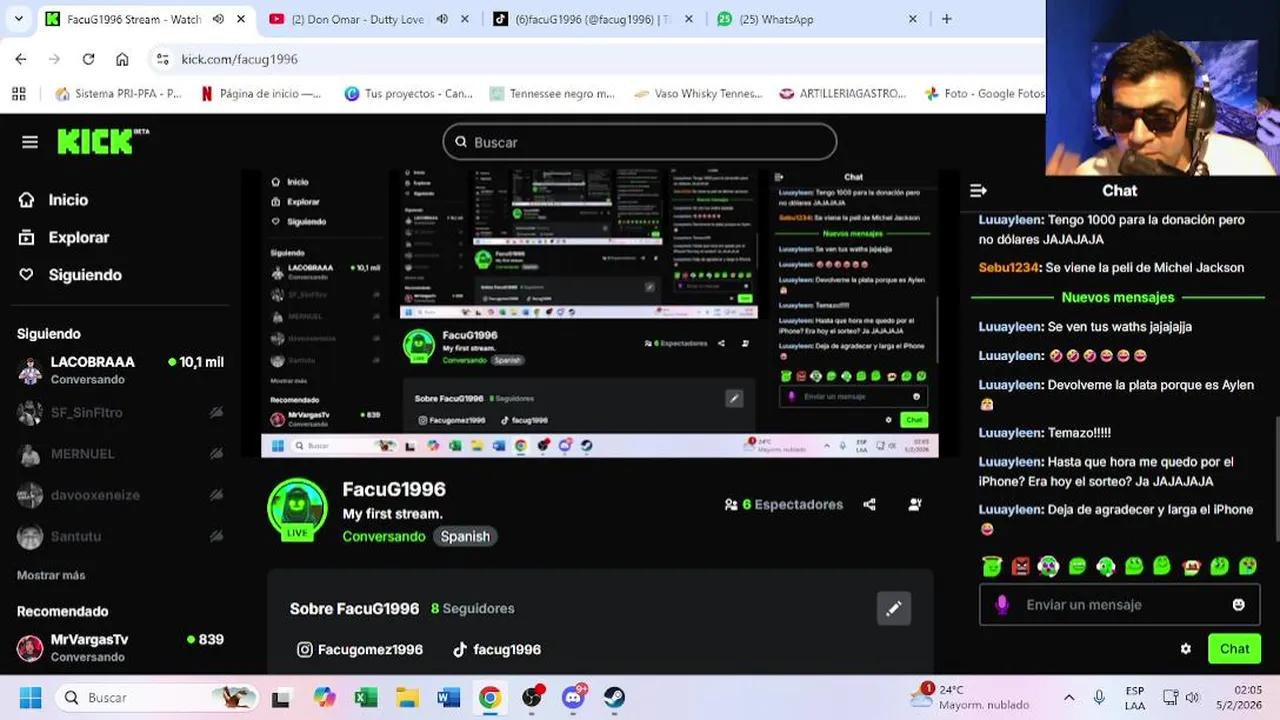
Task: Mute the FacuG1996 Stream tab audio
Action: 218,19
